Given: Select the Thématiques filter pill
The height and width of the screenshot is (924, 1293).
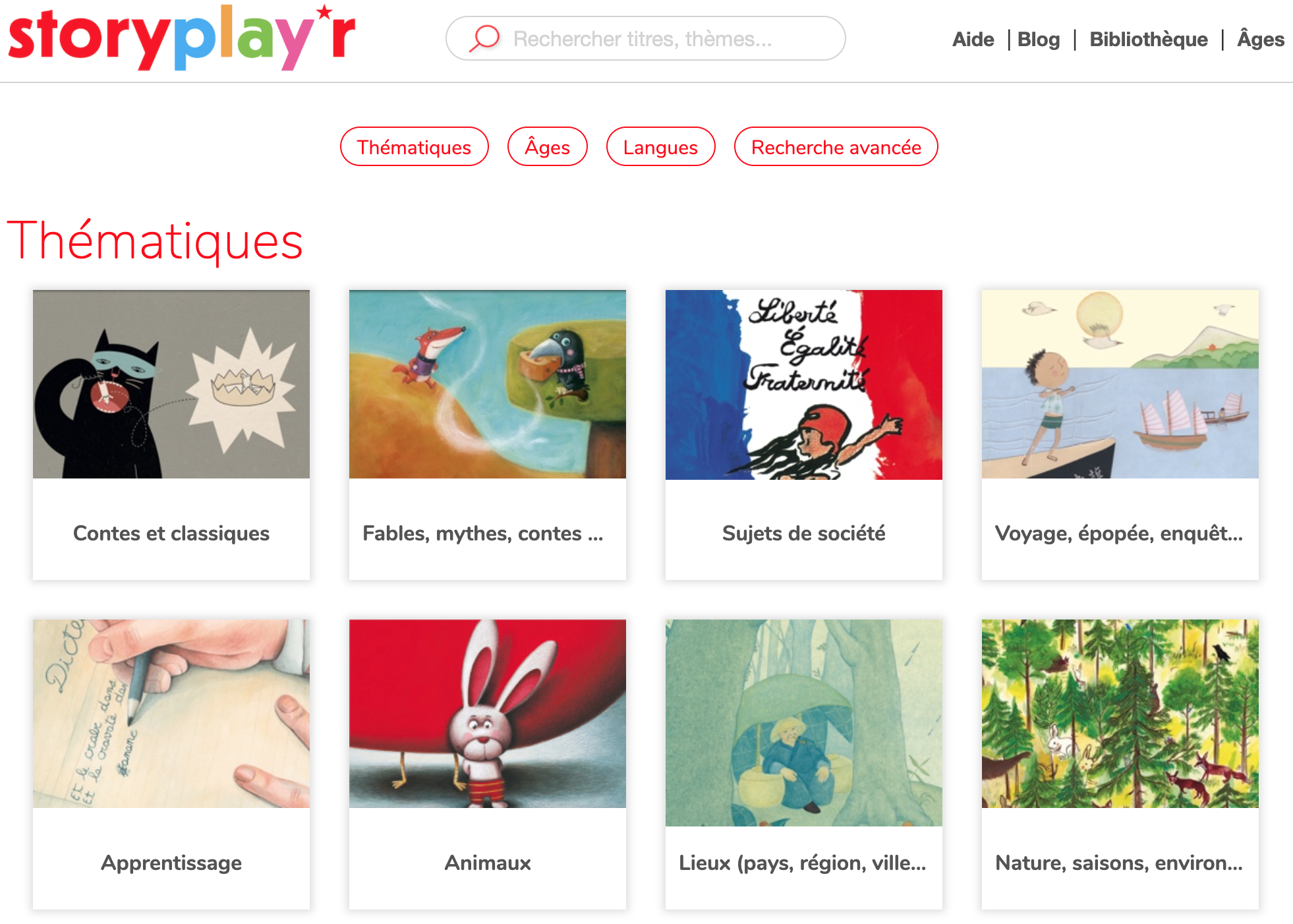Looking at the screenshot, I should coord(414,146).
